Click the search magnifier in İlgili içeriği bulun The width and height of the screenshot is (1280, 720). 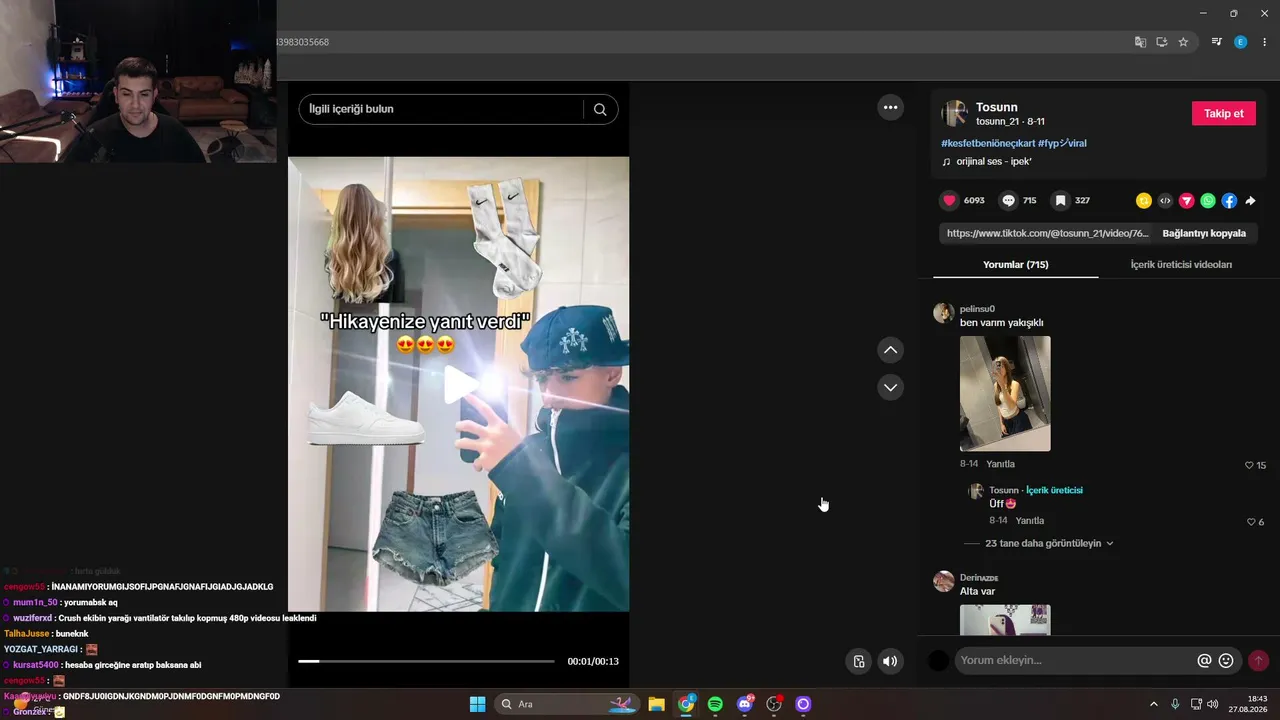point(600,109)
